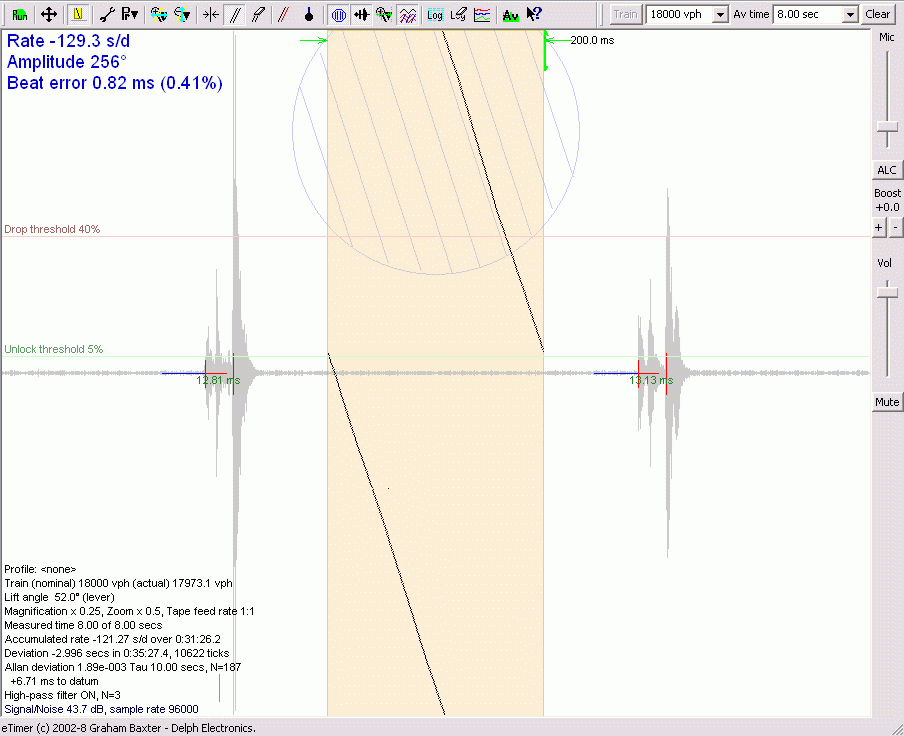This screenshot has width=904, height=736.
Task: Click the Log icon in toolbar
Action: 434,15
